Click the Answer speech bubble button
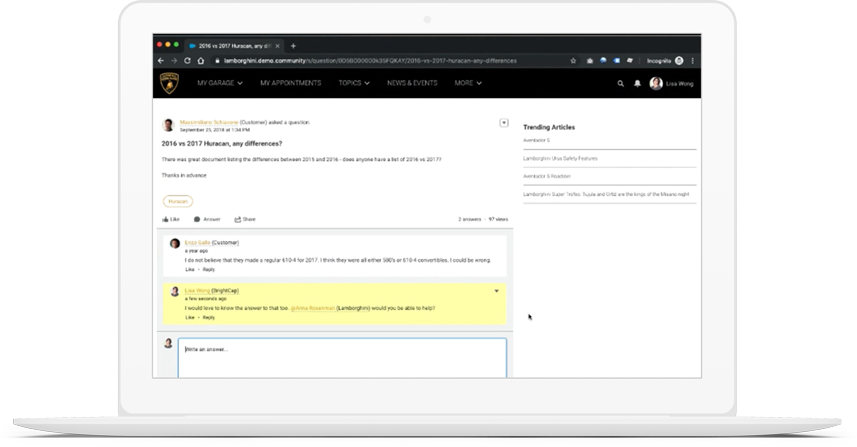This screenshot has height=447, width=857. pos(207,219)
